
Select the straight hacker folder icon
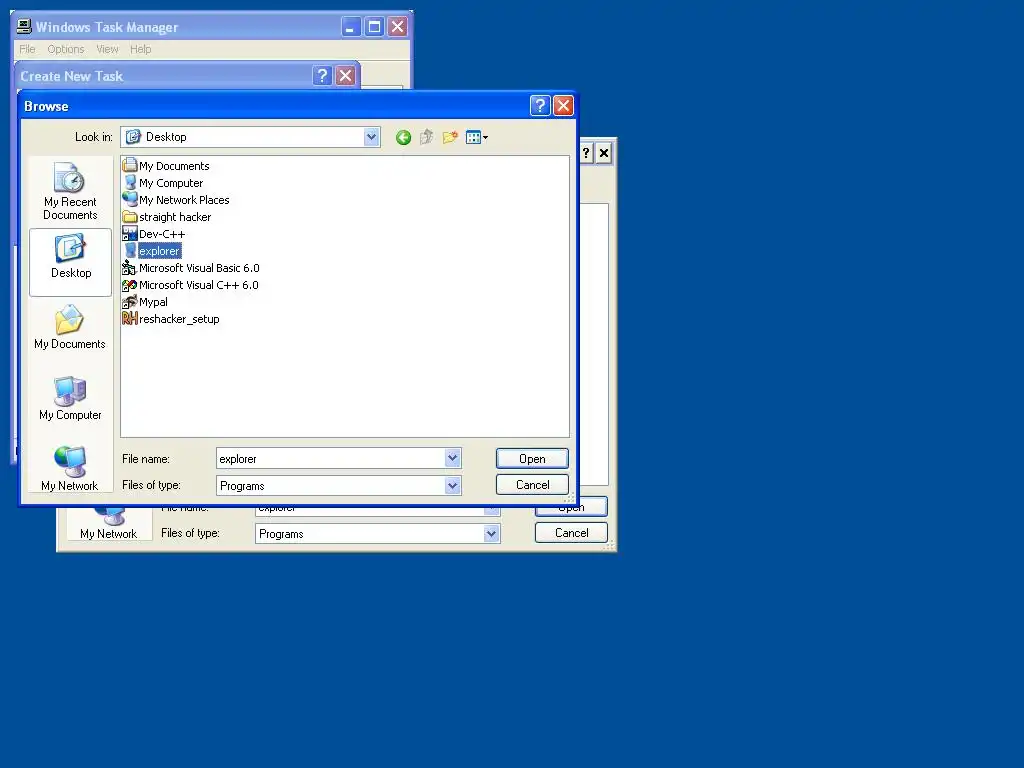tap(130, 217)
